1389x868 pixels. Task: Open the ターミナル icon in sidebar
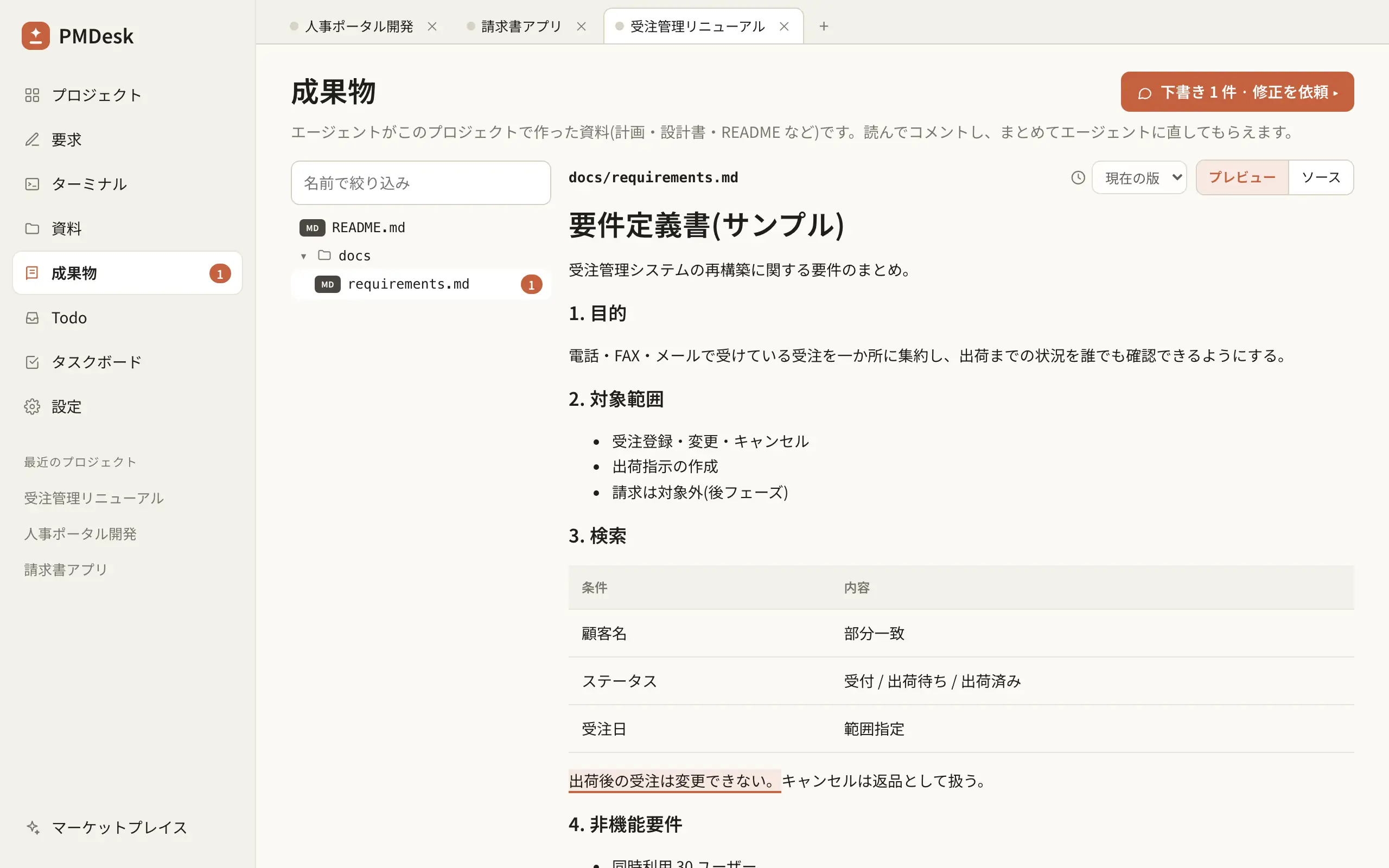[32, 184]
